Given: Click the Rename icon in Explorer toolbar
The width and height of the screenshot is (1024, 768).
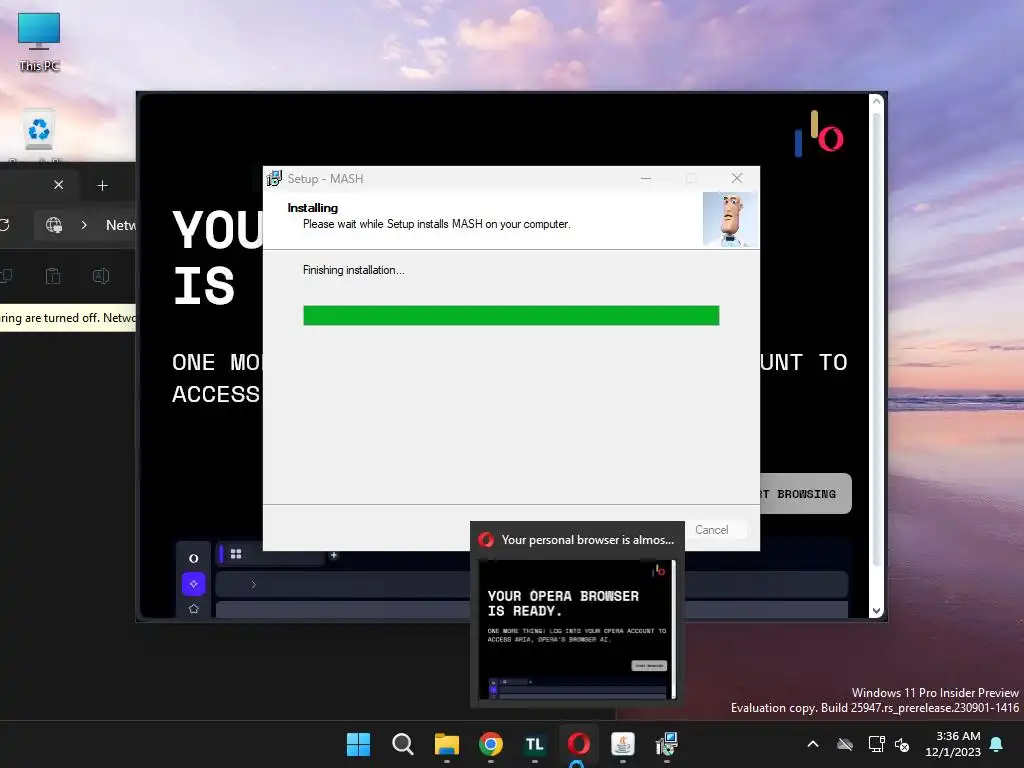Looking at the screenshot, I should (x=101, y=276).
